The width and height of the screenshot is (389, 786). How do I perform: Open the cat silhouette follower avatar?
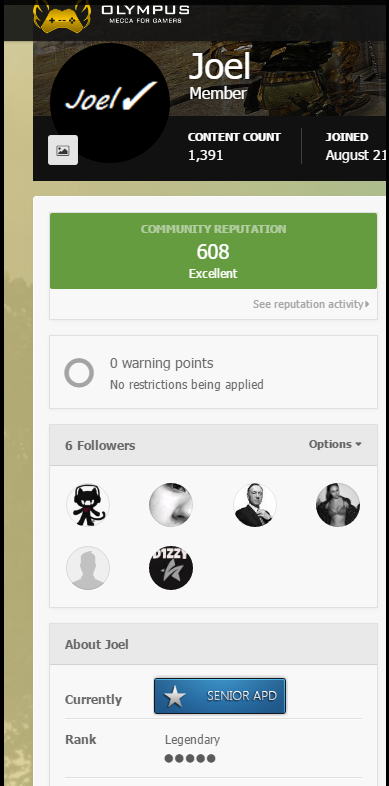tap(88, 505)
